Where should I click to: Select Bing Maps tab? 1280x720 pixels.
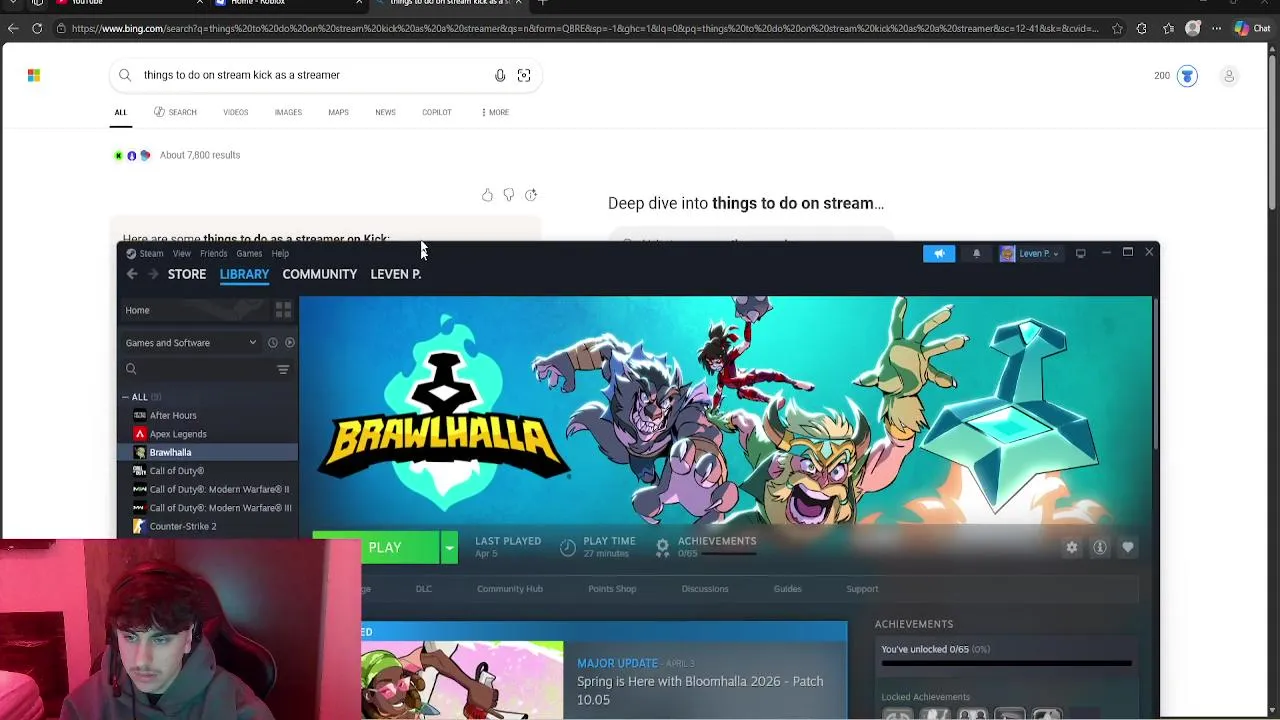click(x=338, y=112)
